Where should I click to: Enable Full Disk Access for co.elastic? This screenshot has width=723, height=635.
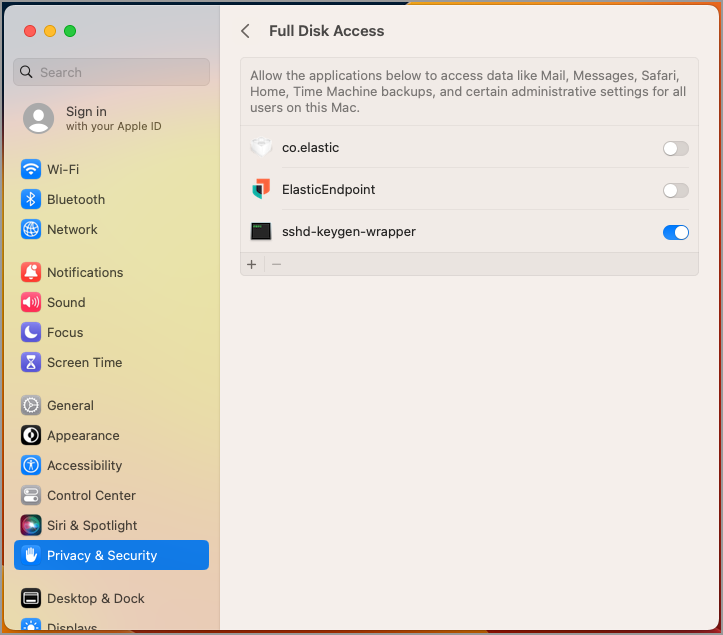pos(675,148)
